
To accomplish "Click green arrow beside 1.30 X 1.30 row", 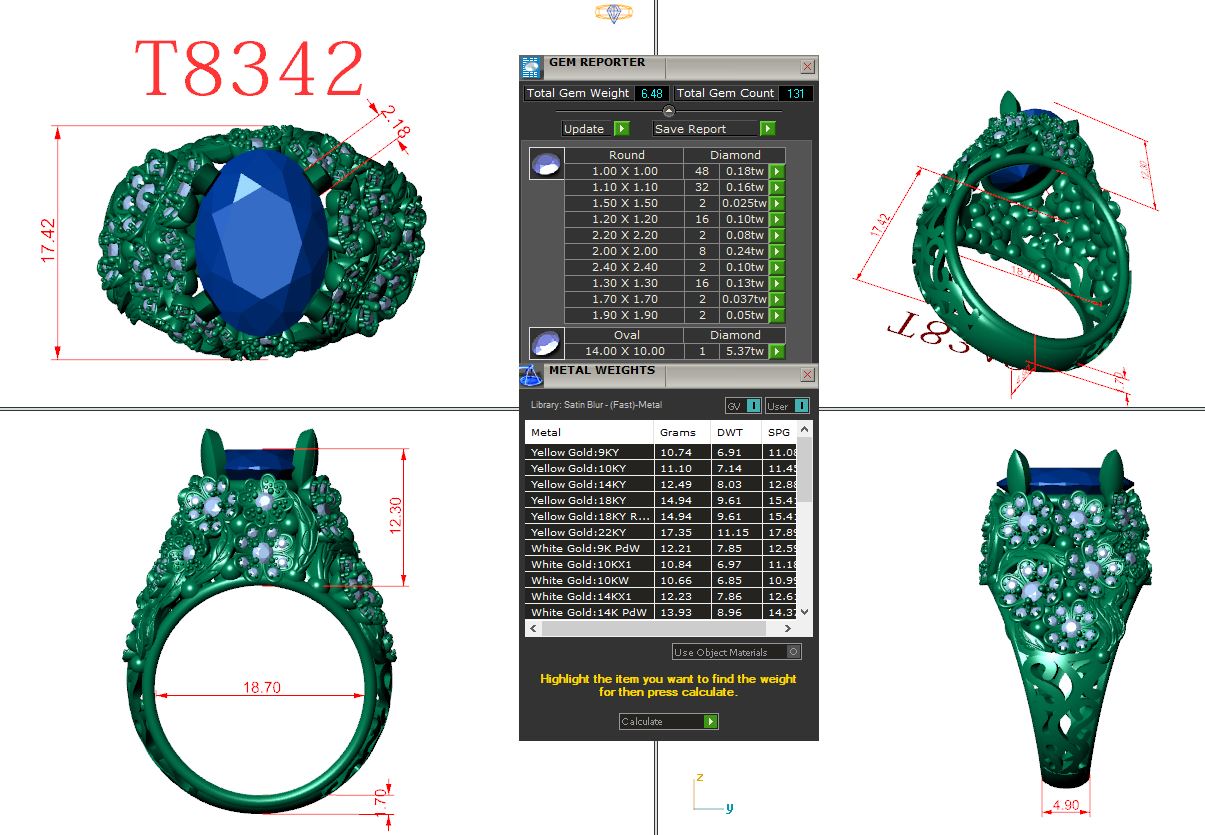I will [777, 284].
